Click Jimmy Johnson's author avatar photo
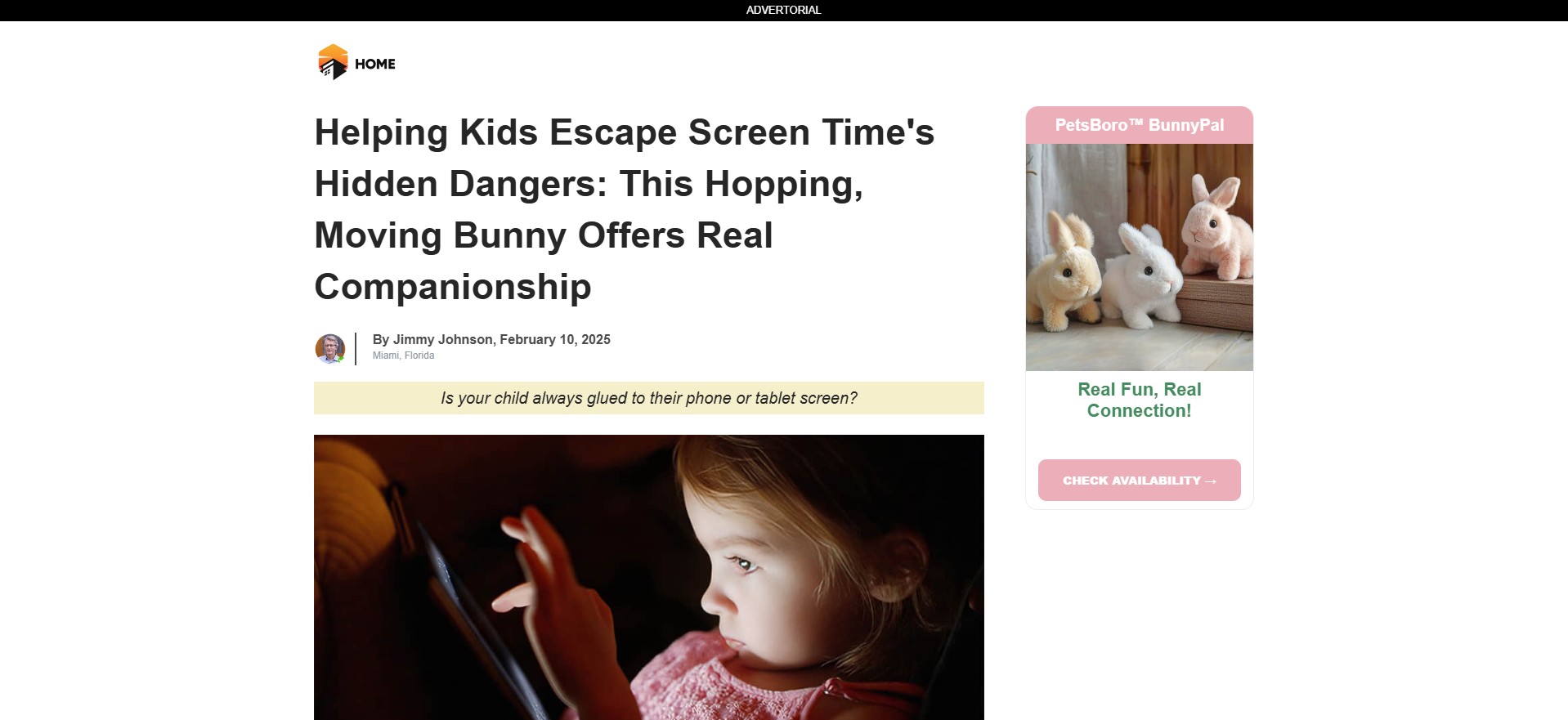Viewport: 1568px width, 720px height. [x=329, y=348]
